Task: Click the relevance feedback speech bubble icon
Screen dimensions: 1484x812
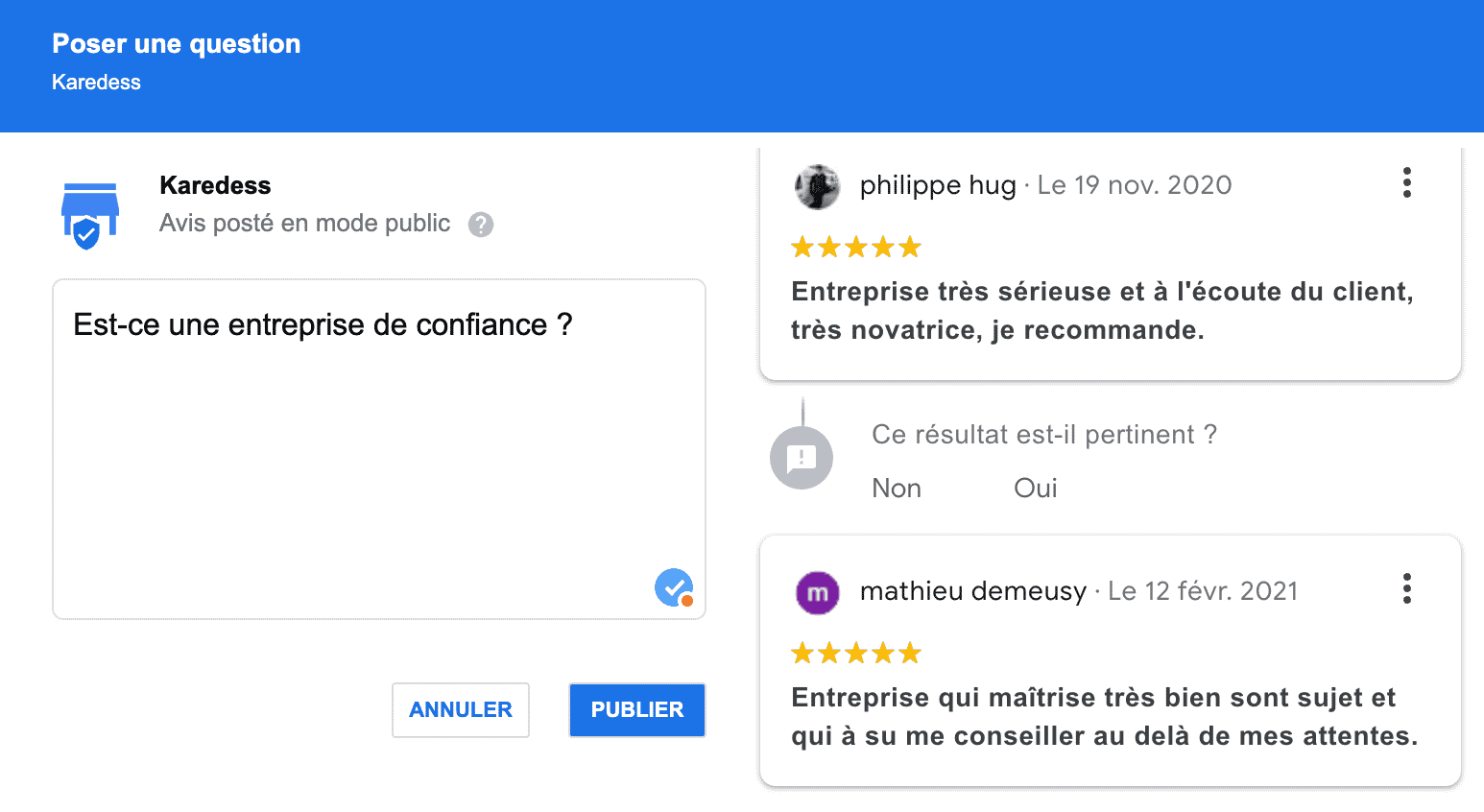Action: pos(801,457)
